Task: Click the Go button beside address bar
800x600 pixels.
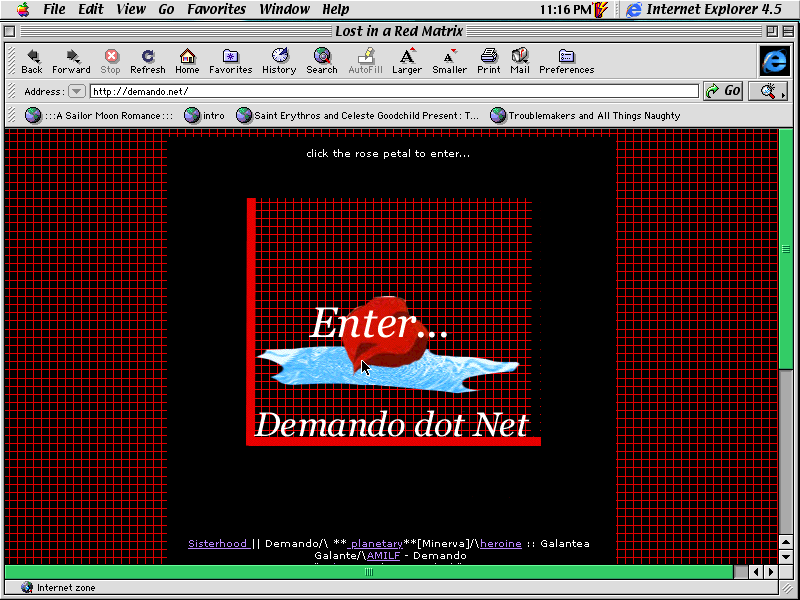Action: point(723,91)
